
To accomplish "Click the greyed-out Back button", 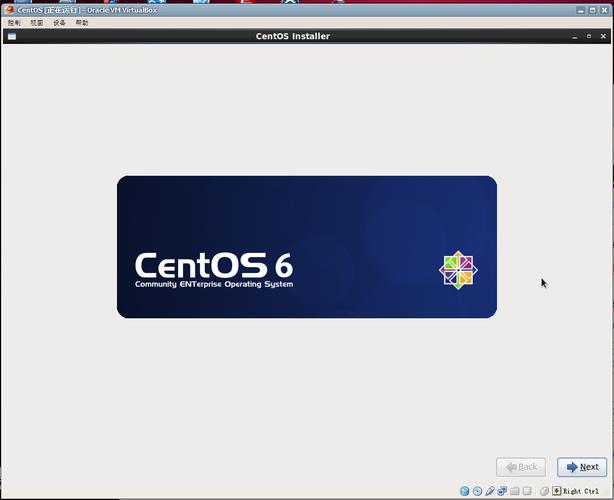I will tap(521, 467).
